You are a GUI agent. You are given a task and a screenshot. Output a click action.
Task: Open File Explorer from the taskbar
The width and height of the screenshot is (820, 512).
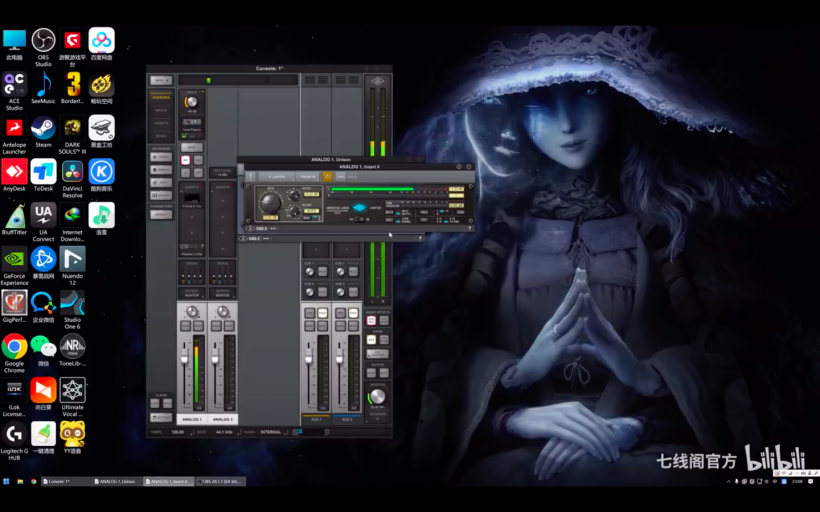coord(20,481)
